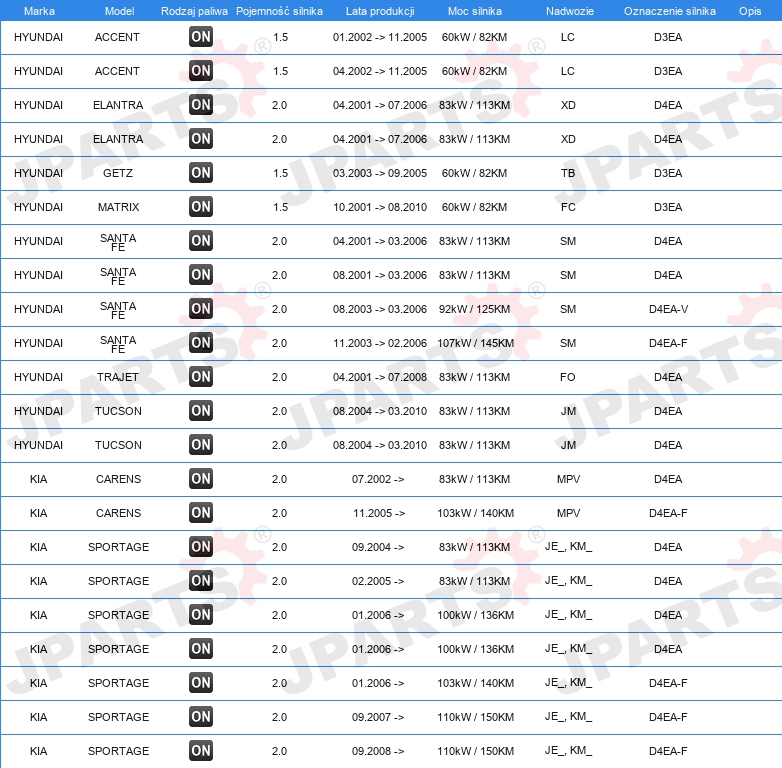Select MPV body cell in Carens 11.2005 row
Viewport: 782px width, 768px height.
pos(568,513)
